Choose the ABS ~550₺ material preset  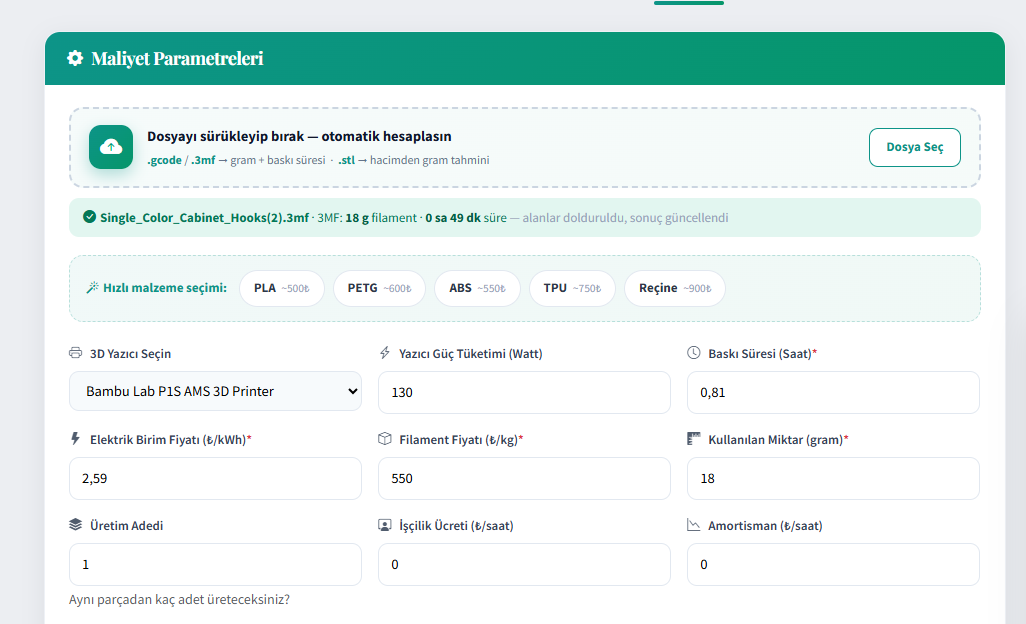point(478,288)
